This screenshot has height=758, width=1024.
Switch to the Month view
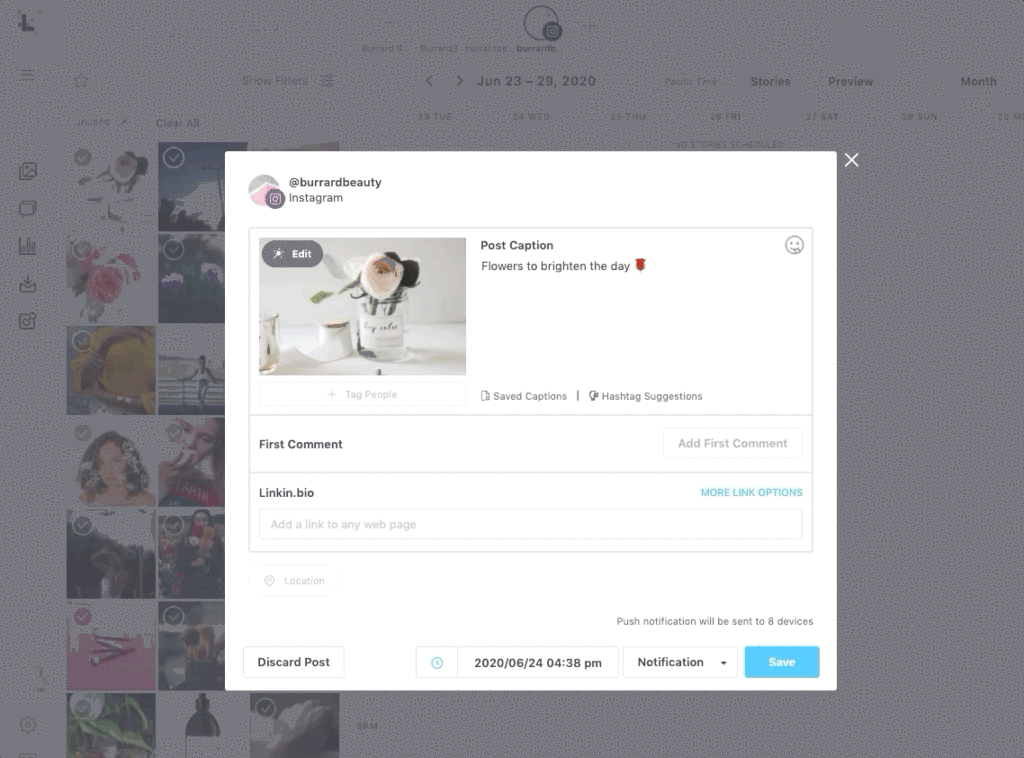978,82
